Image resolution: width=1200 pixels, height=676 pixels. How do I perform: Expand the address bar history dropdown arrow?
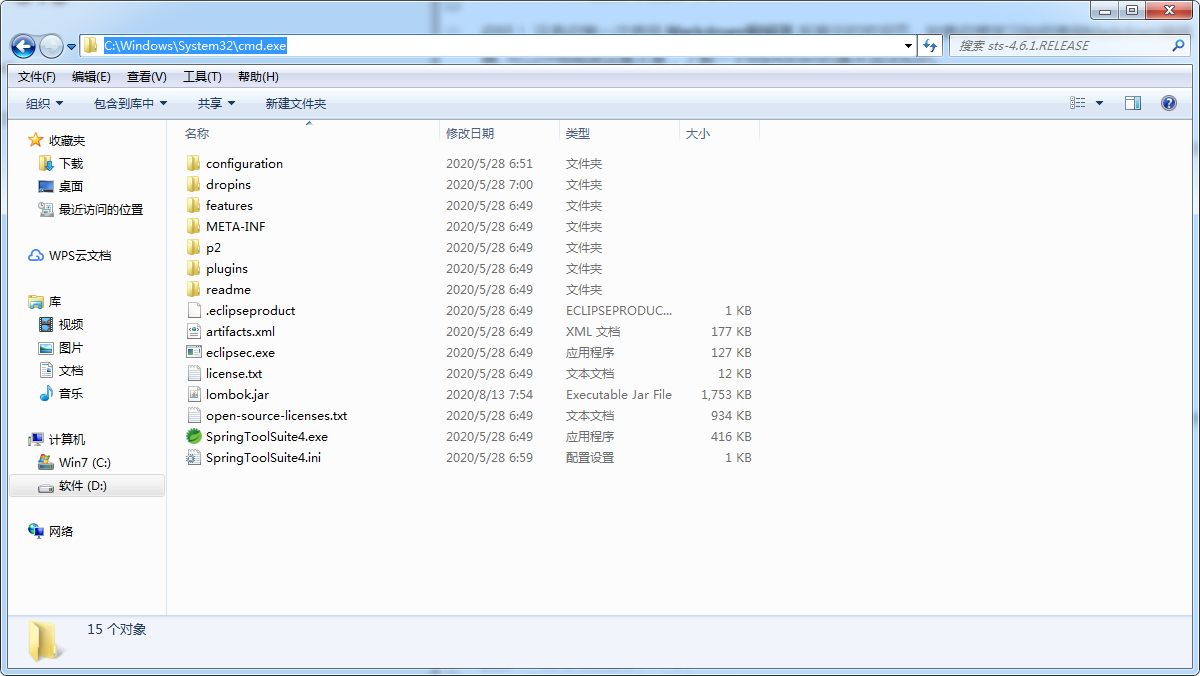click(908, 46)
